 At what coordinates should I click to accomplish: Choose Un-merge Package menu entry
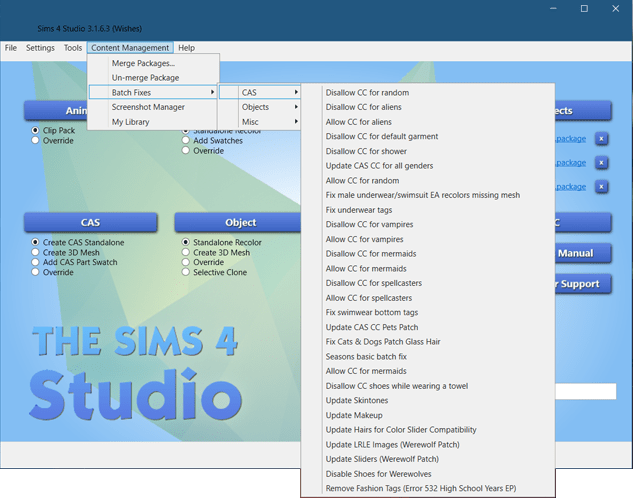point(153,77)
